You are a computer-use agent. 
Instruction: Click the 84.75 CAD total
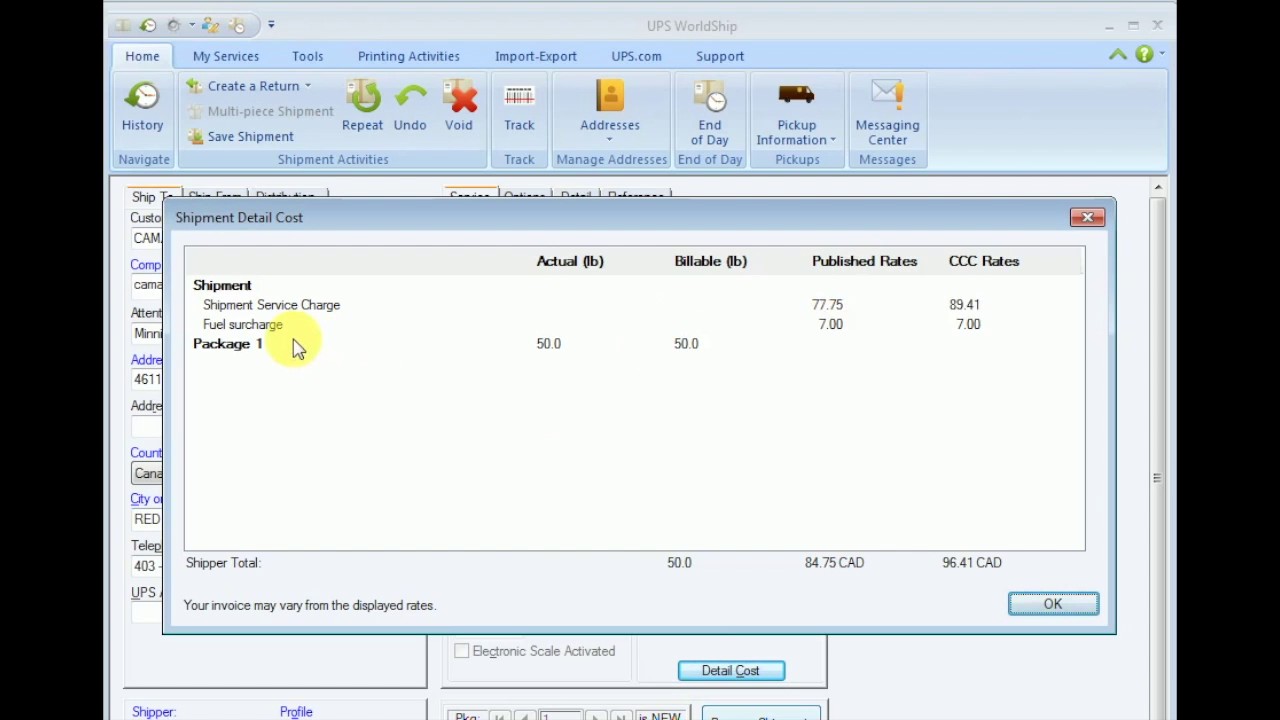[834, 563]
